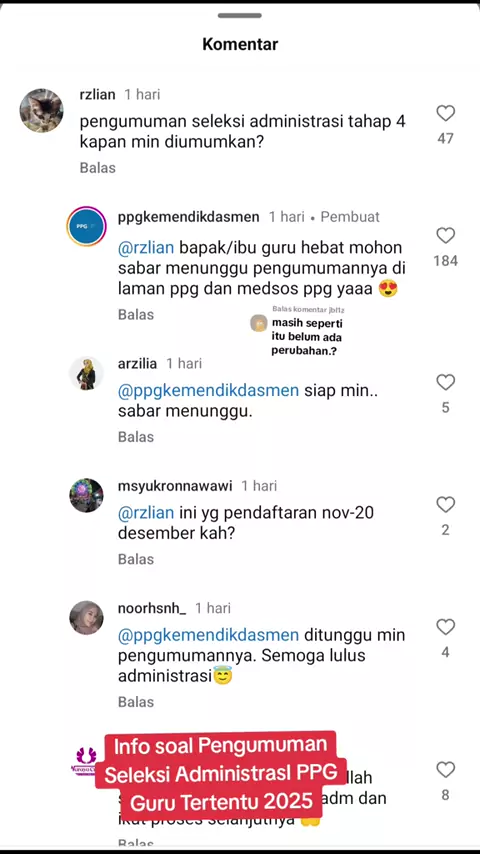
Task: Tap the heart on ppgkemendikdasmen's reply
Action: point(446,236)
